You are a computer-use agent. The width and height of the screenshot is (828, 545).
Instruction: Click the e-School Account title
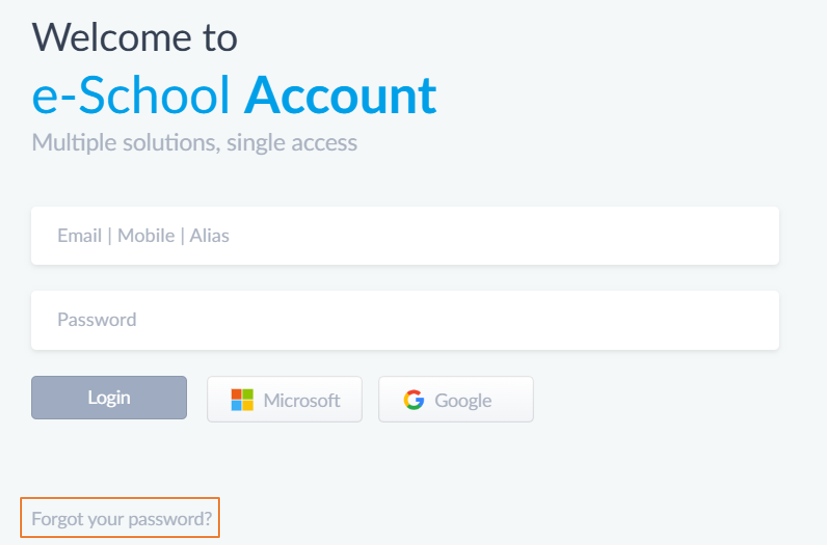tap(234, 95)
